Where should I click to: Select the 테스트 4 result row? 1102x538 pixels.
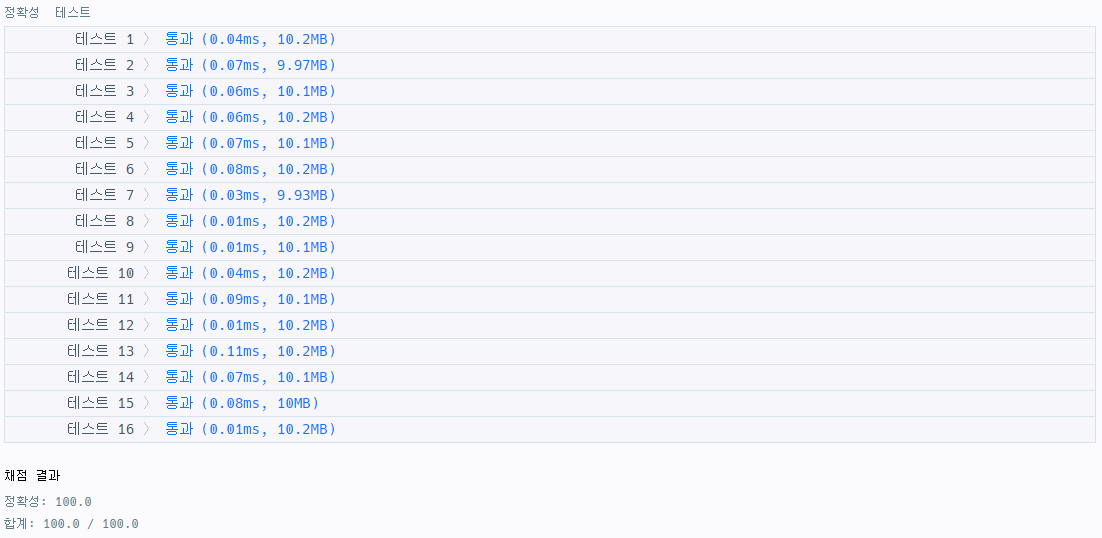[550, 117]
